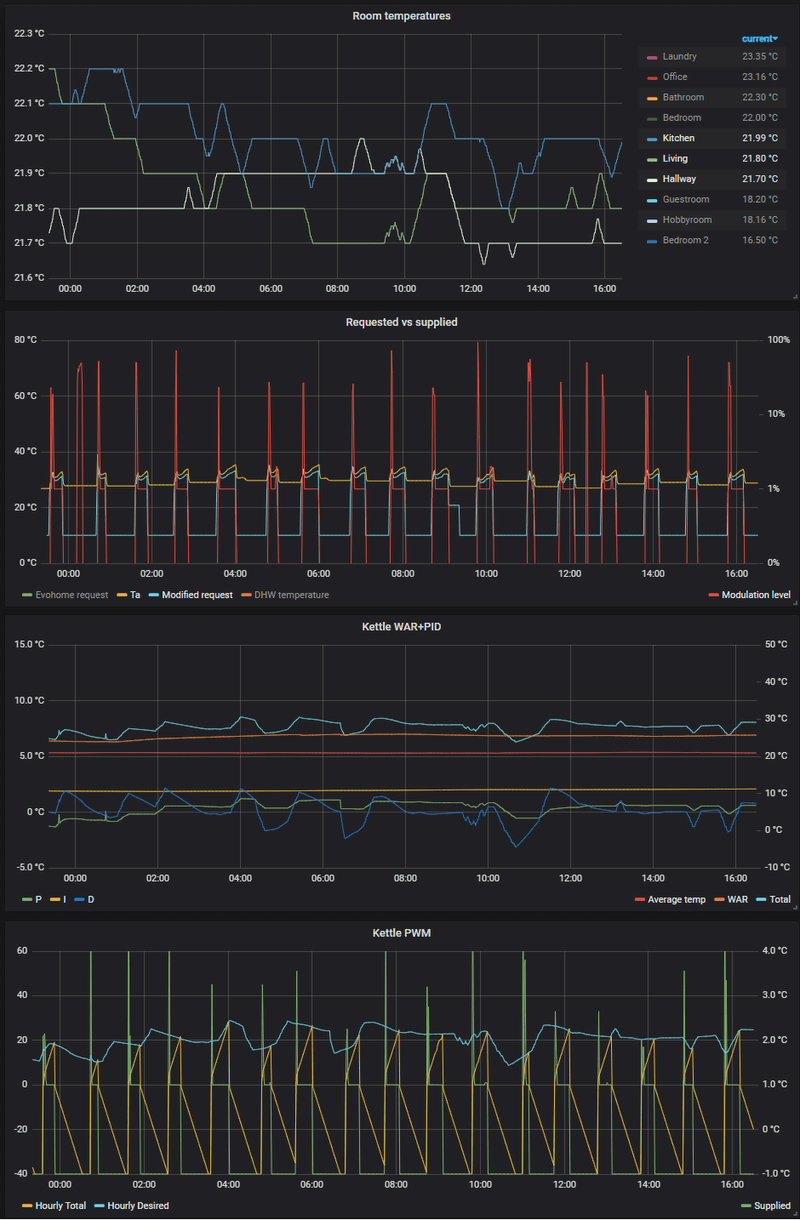Viewport: 800px width, 1220px height.
Task: Click Hobbyroom value 18.16 °C
Action: tap(761, 219)
